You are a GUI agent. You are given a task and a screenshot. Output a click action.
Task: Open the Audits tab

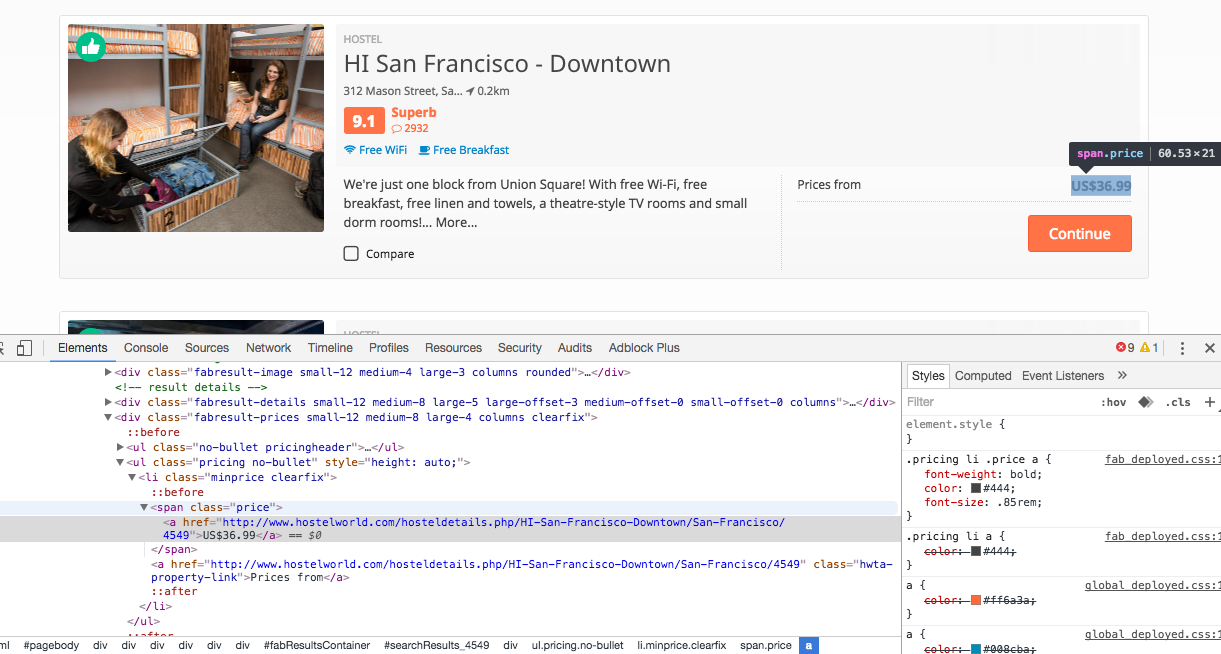click(575, 348)
